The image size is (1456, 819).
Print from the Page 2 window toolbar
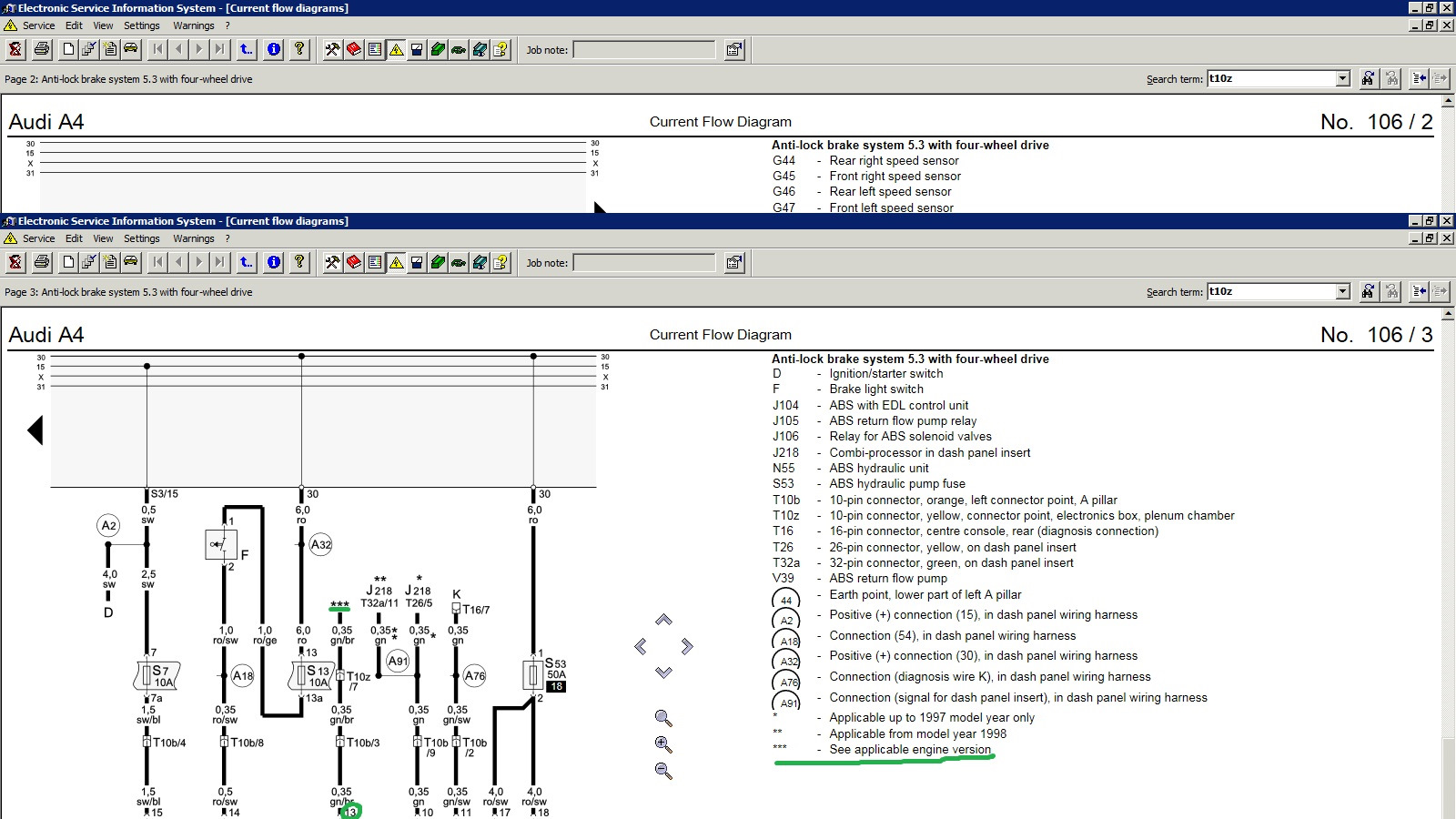coord(42,50)
